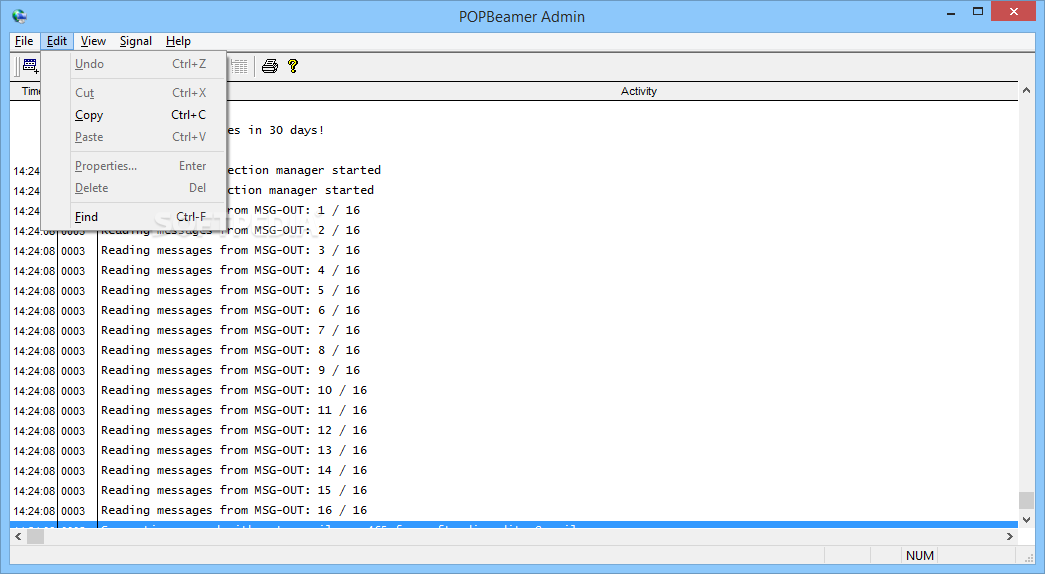This screenshot has width=1045, height=574.
Task: Select log row 'MSG-OUT: 13 / 16'
Action: pos(514,451)
